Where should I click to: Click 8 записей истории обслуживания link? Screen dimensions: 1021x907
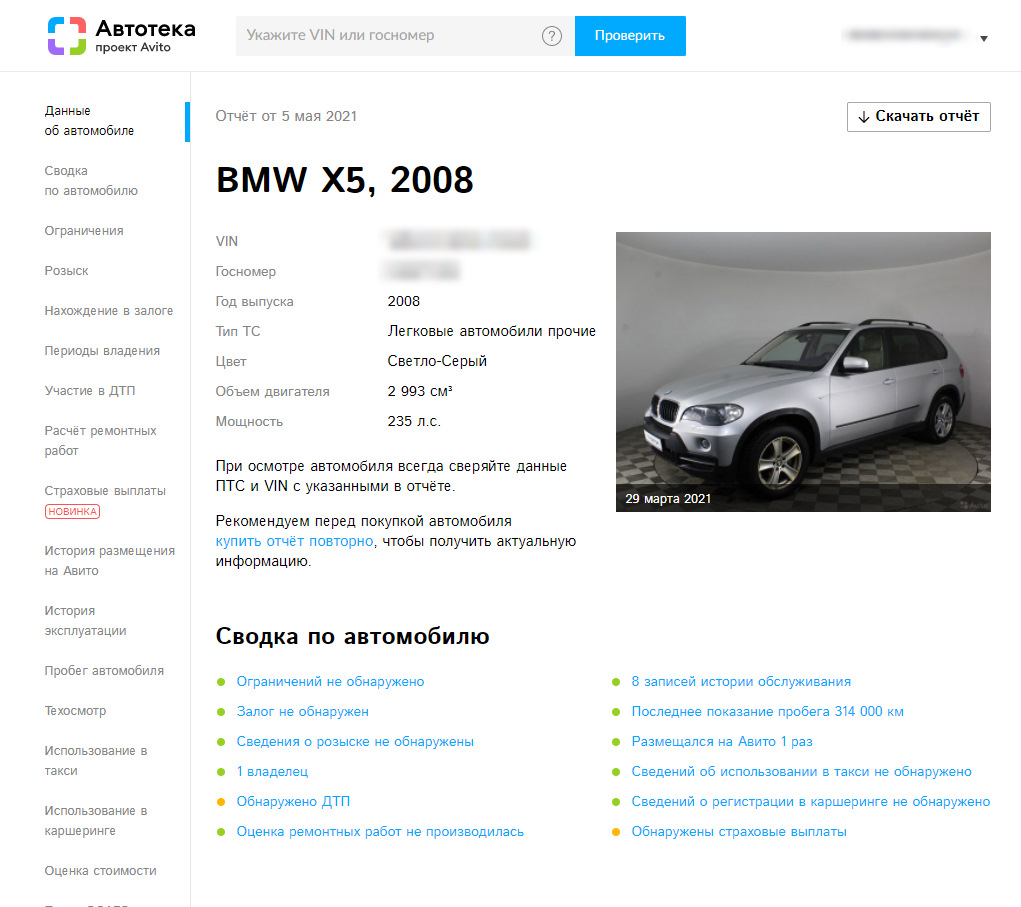tap(741, 682)
